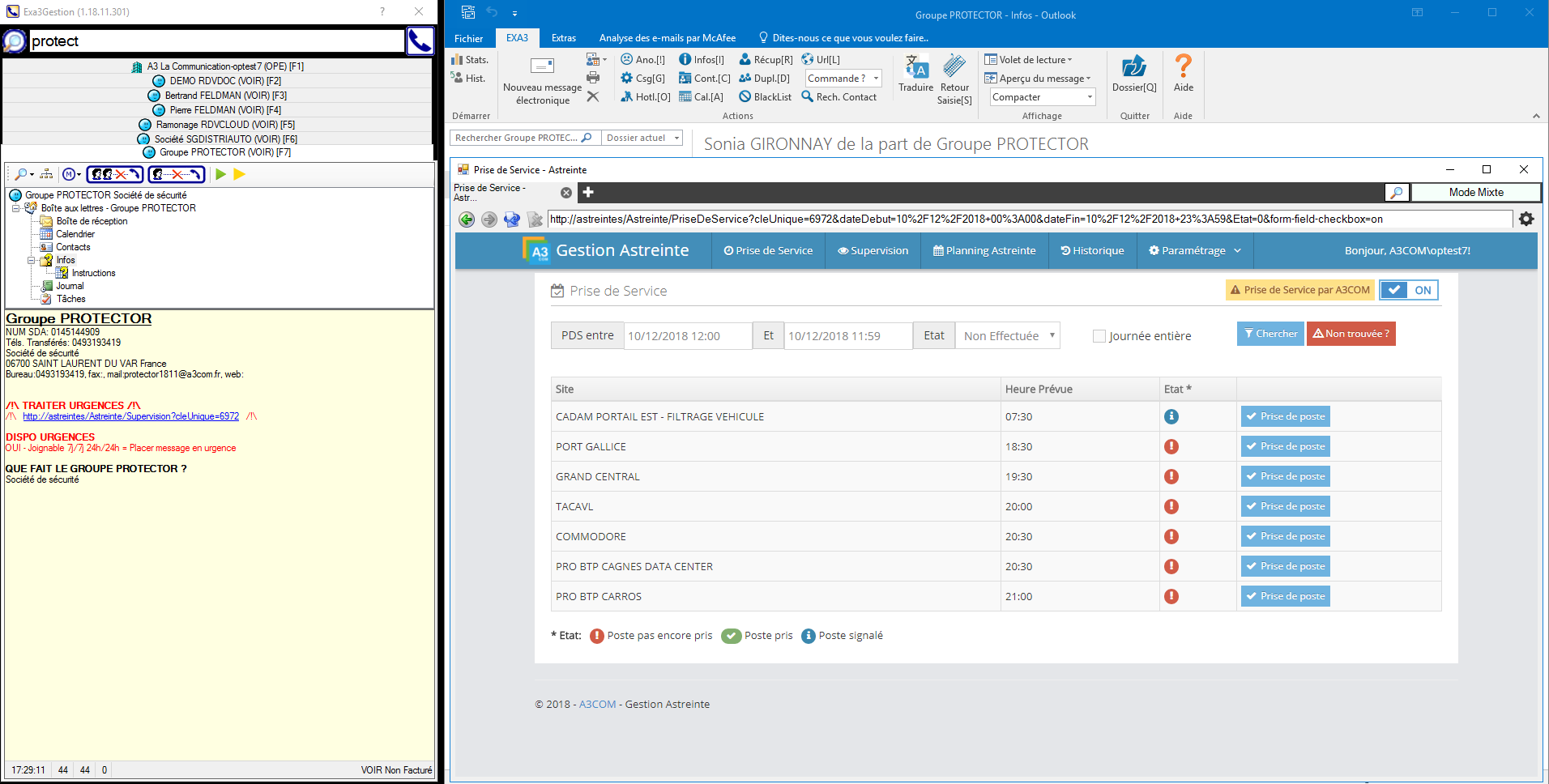This screenshot has width=1549, height=784.
Task: Open a new browser tab with plus
Action: pos(588,192)
